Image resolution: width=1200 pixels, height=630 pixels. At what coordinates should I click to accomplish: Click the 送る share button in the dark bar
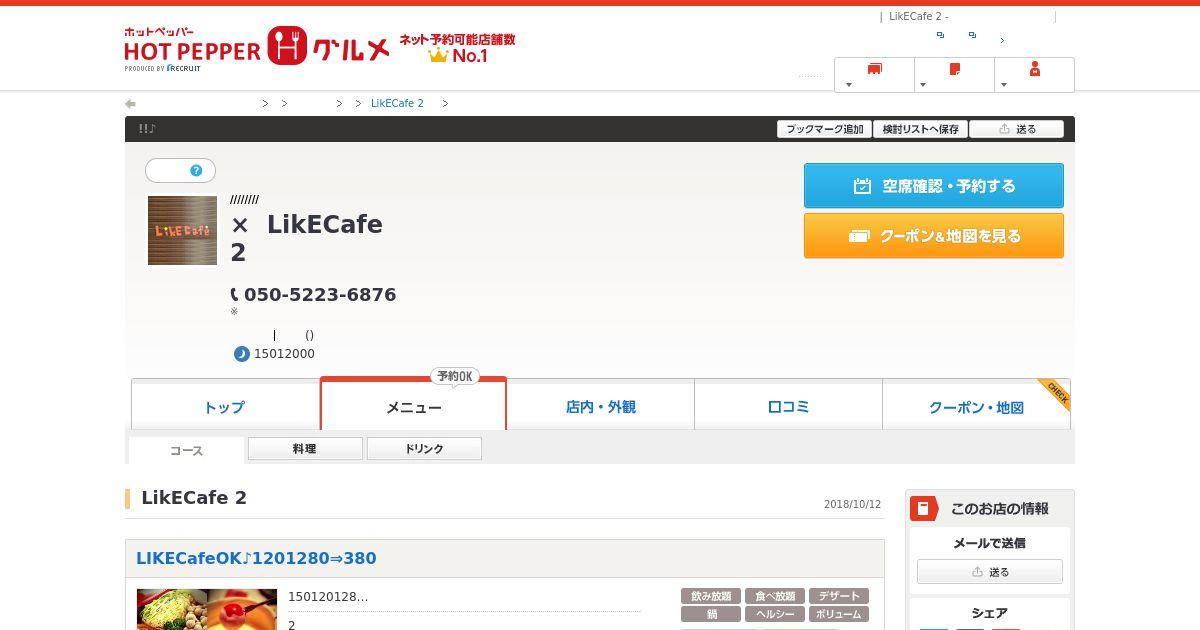(1016, 129)
